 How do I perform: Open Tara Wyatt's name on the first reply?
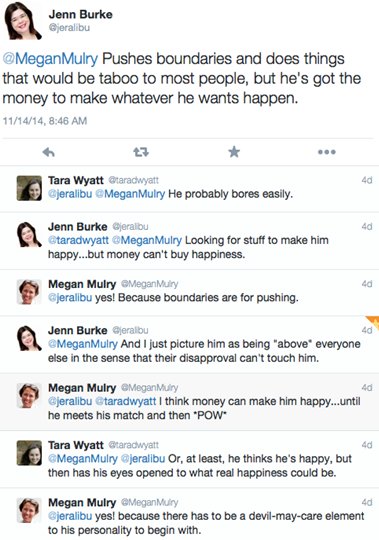coord(76,180)
